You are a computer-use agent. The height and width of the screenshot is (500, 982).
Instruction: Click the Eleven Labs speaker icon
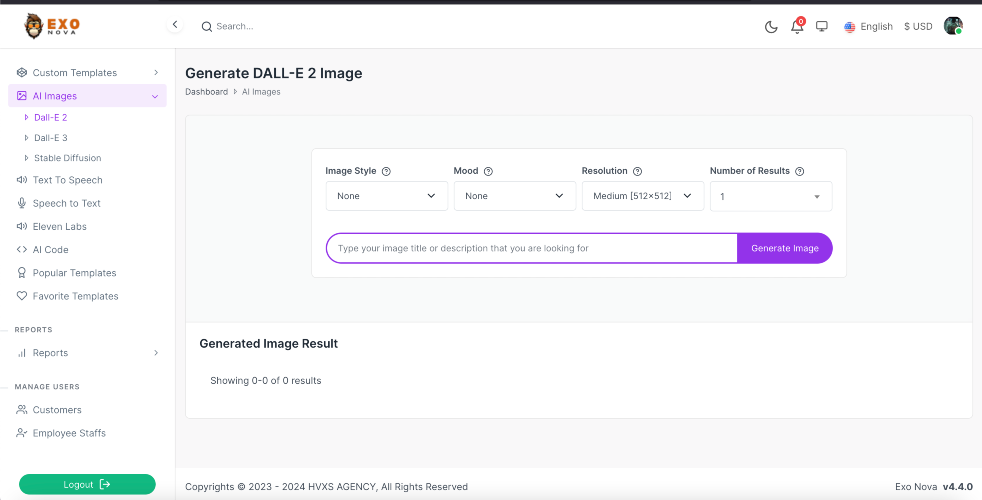22,226
